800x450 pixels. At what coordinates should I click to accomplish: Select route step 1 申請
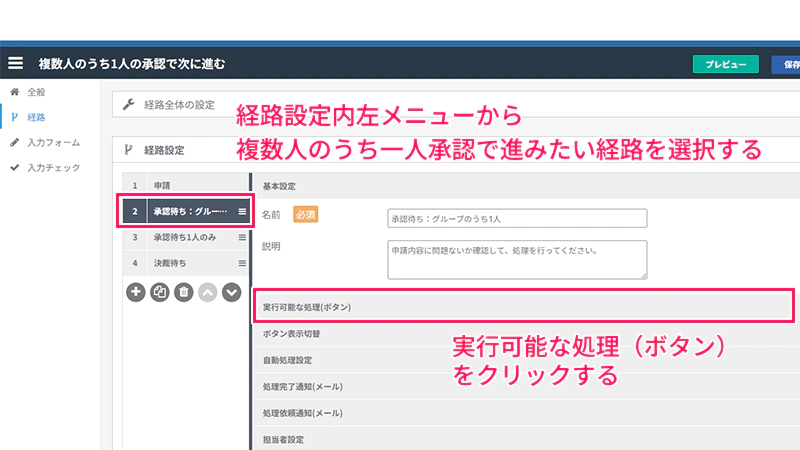click(186, 185)
